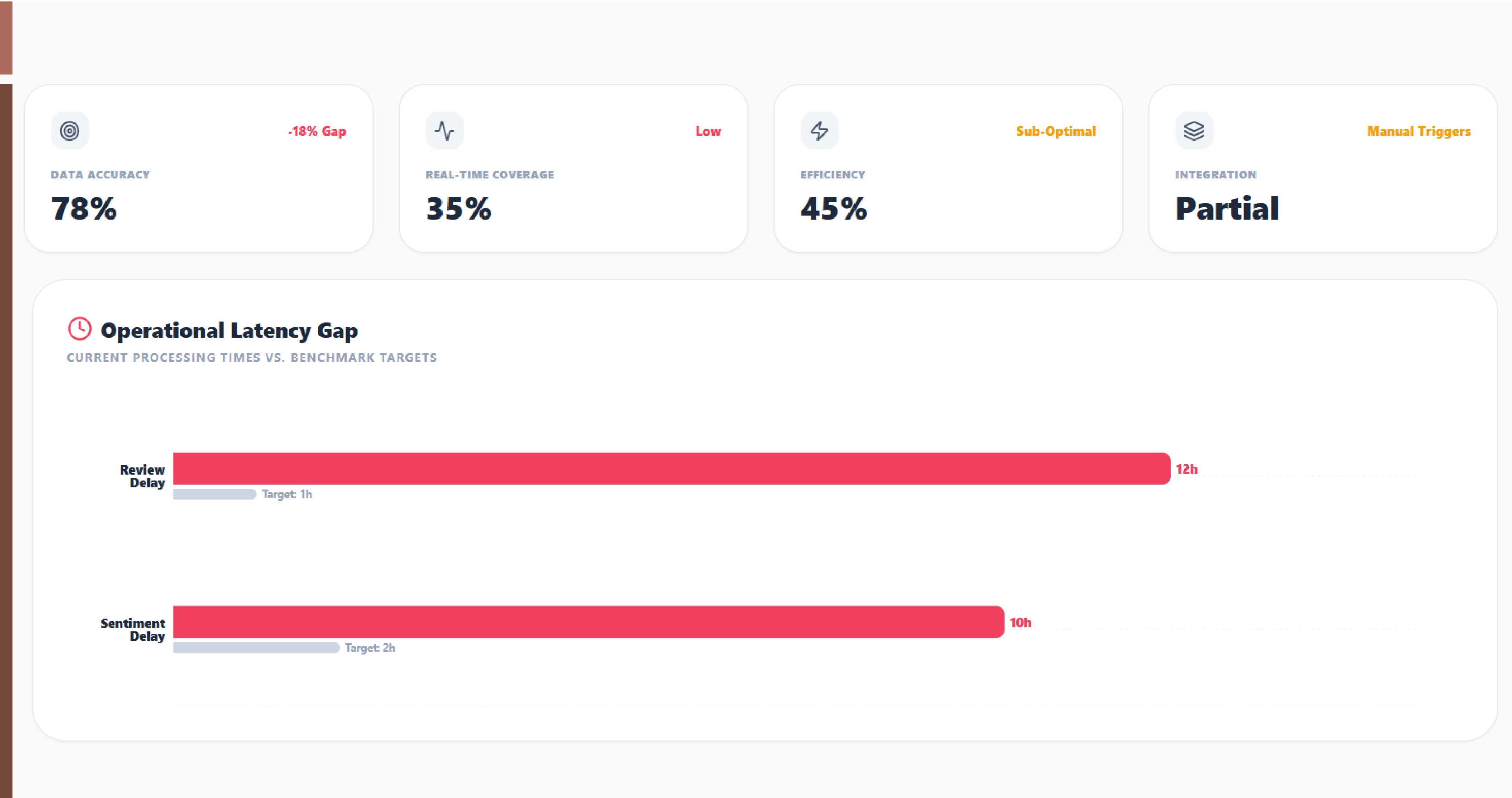Click the gray Target 2h benchmark bar
1512x798 pixels.
[x=256, y=648]
